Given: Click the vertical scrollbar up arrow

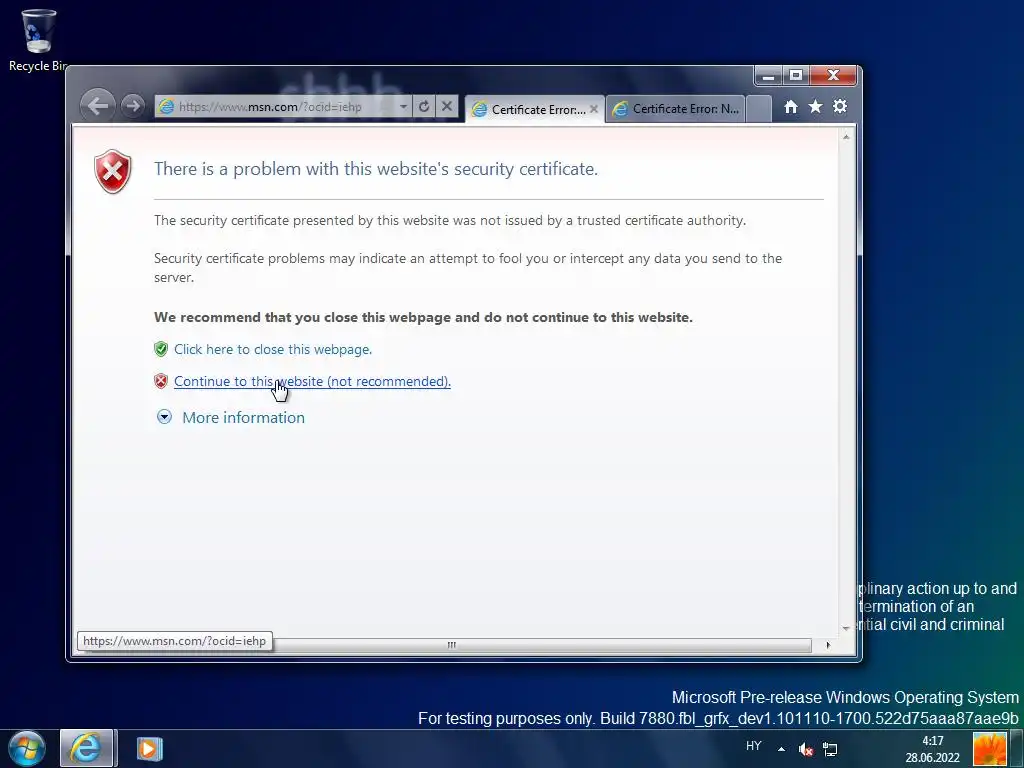Looking at the screenshot, I should tap(846, 137).
